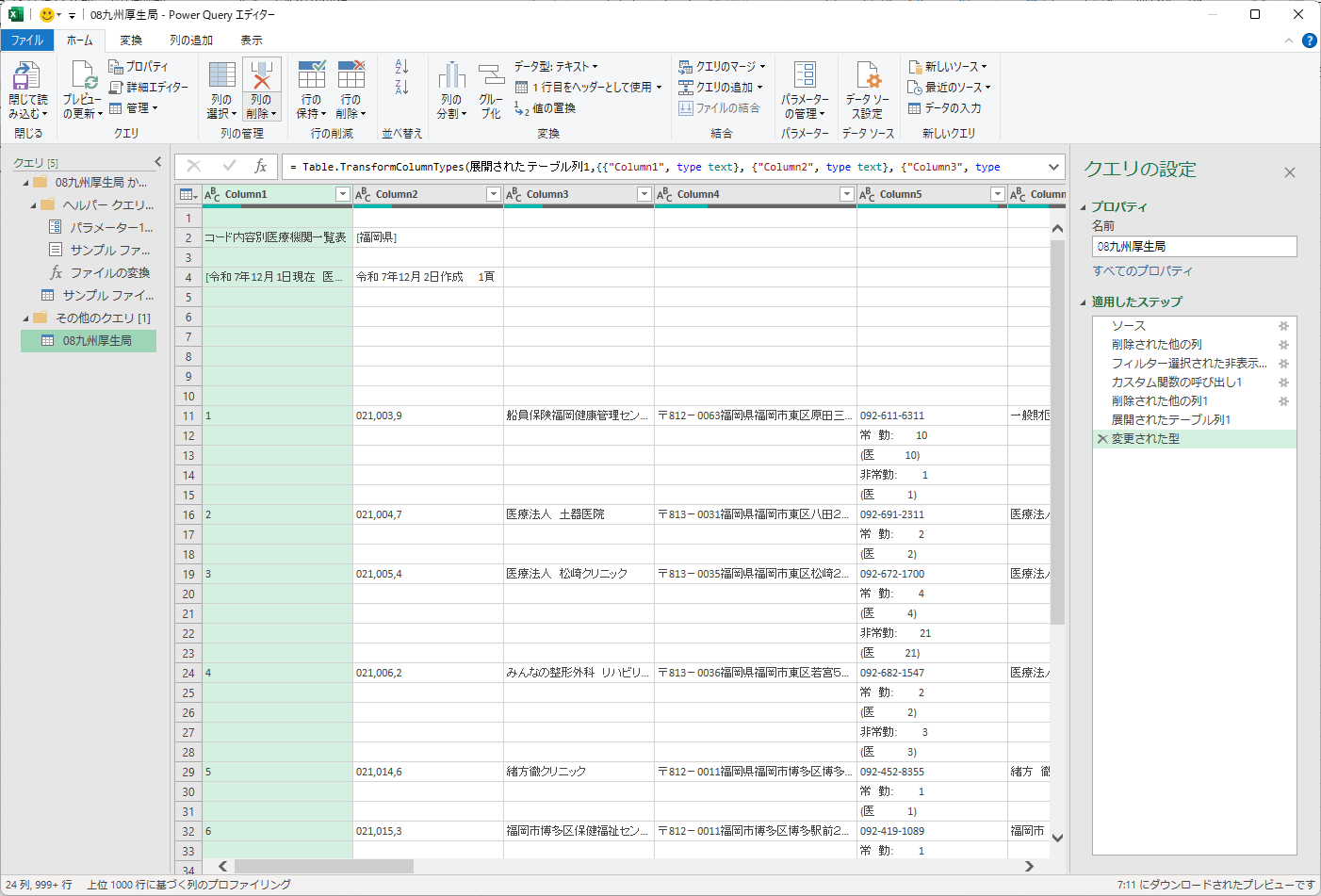This screenshot has height=896, width=1321.
Task: Open the Column1 filter dropdown
Action: pos(343,194)
